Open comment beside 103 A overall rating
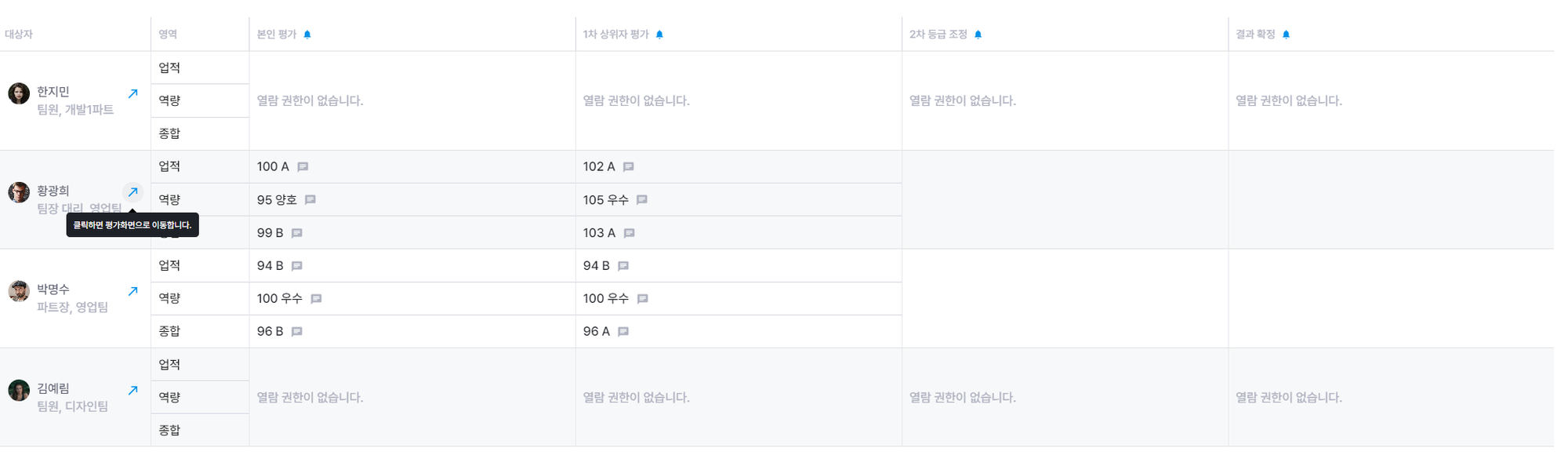 click(629, 233)
